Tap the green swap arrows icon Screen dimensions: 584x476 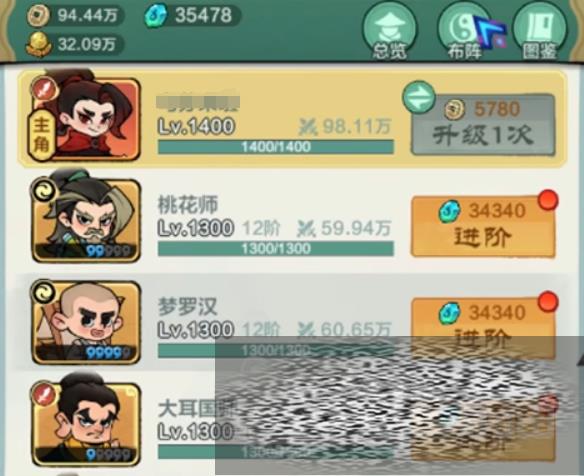pos(419,97)
